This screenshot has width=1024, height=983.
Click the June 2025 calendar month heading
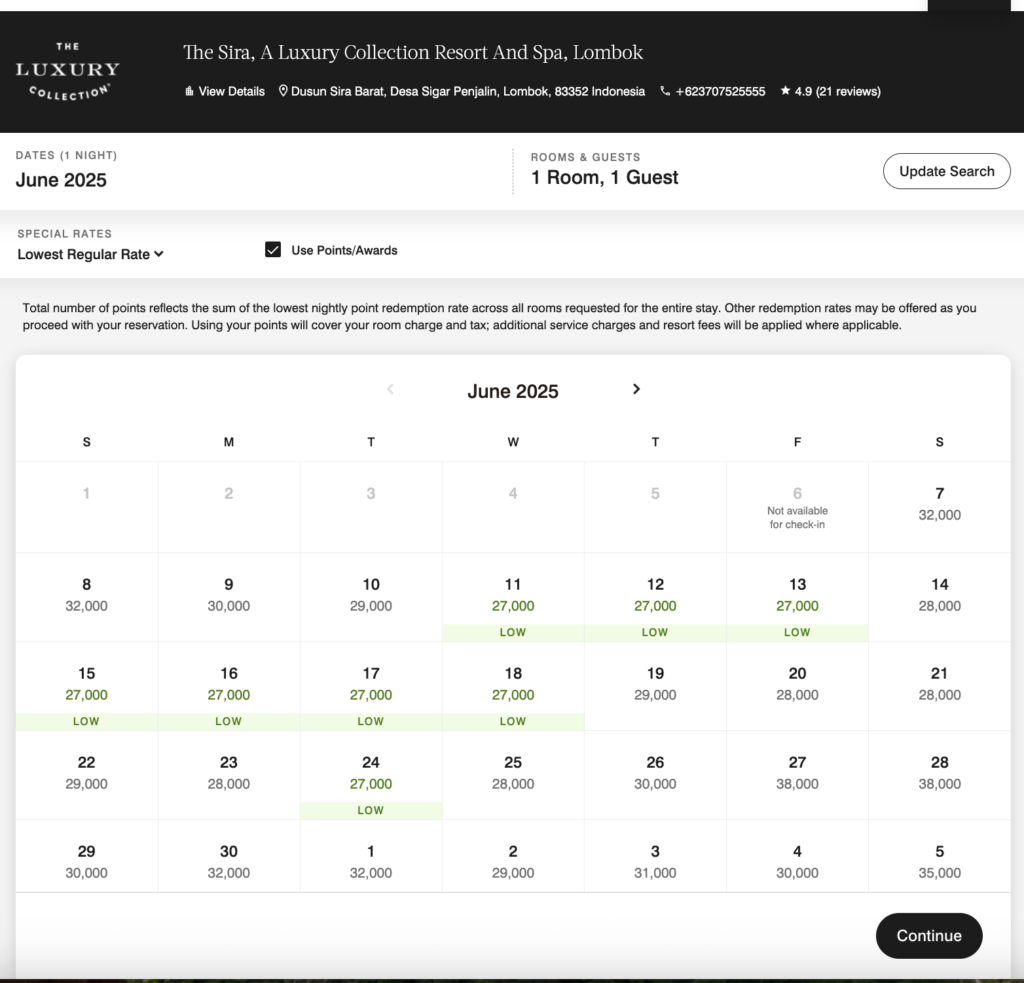tap(513, 391)
